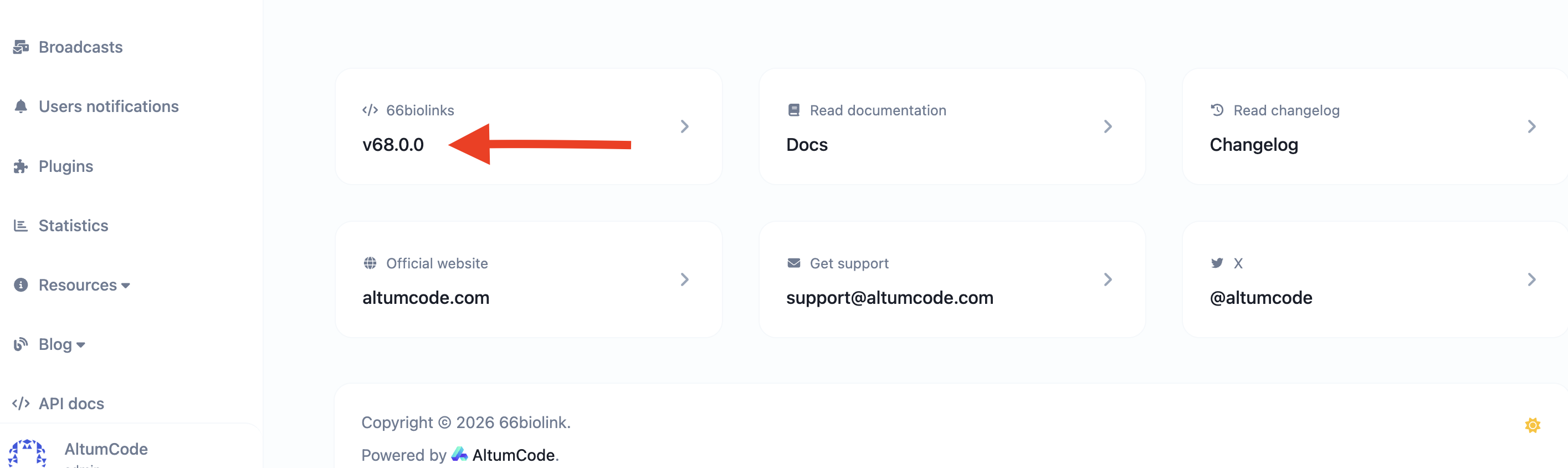Click the X Twitter bird icon
Viewport: 1568px width, 468px height.
pyautogui.click(x=1217, y=263)
